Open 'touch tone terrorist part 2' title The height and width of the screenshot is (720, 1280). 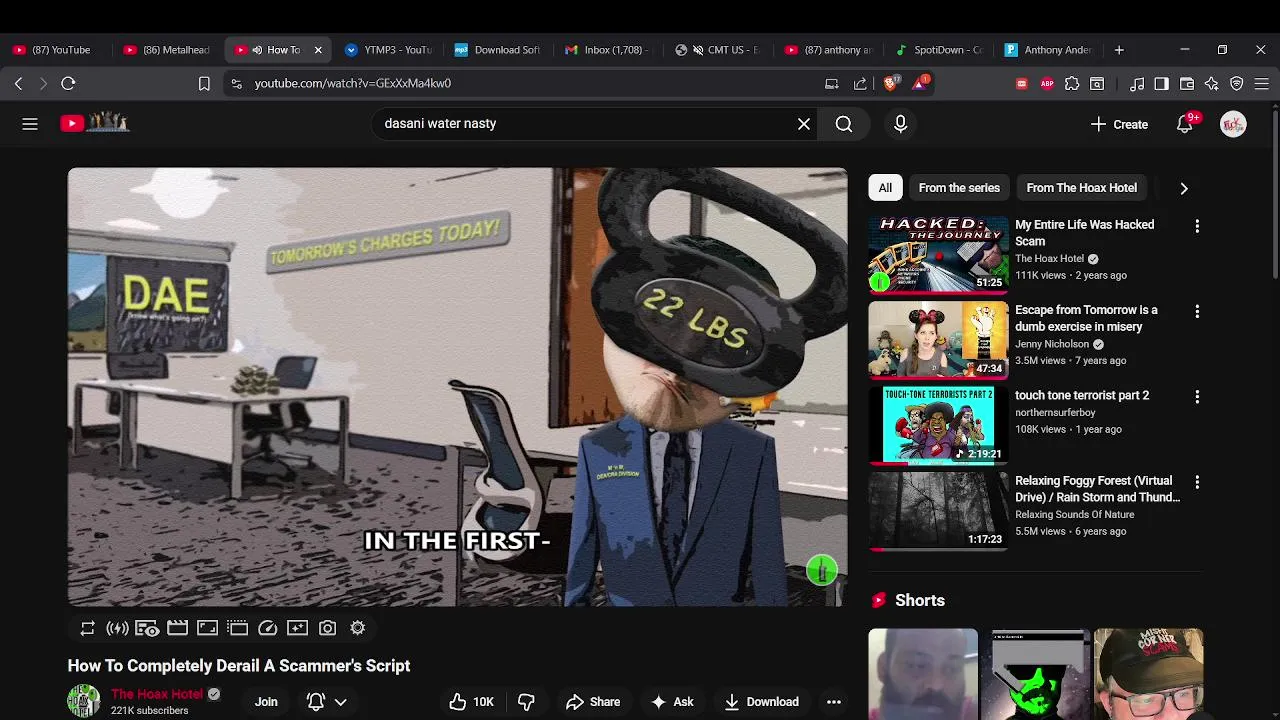point(1082,396)
